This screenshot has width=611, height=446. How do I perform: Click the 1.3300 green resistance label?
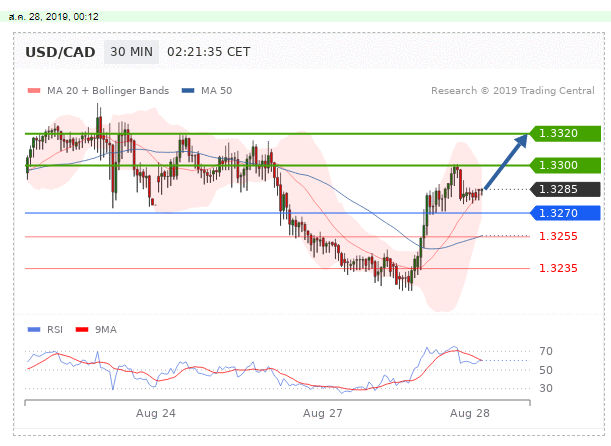565,166
